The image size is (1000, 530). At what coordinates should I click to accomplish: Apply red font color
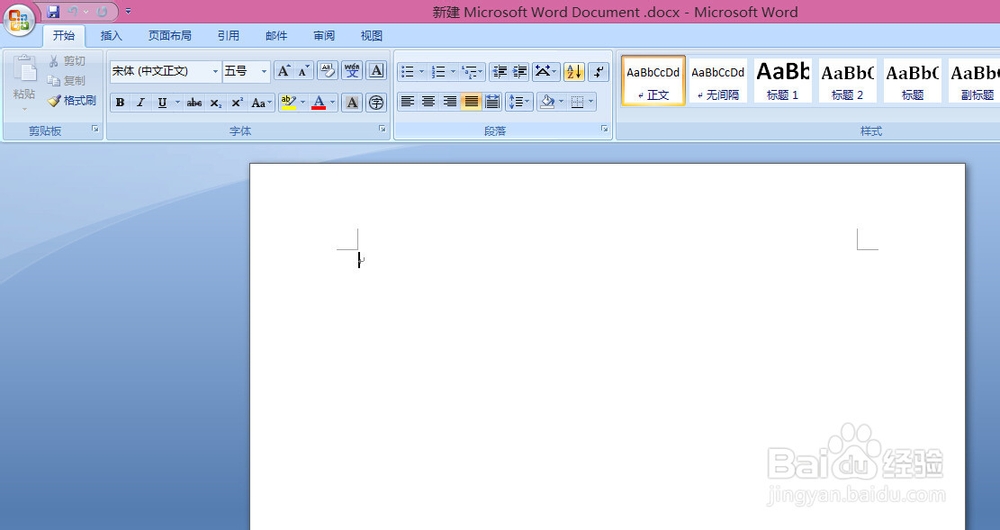coord(319,102)
